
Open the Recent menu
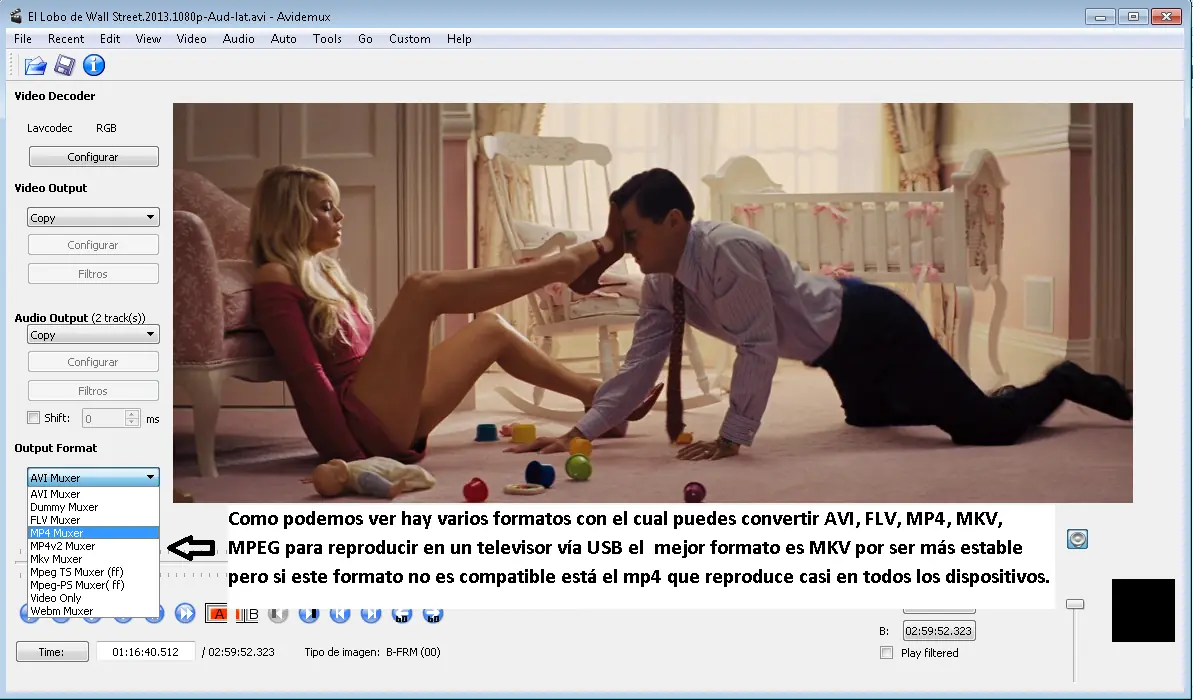click(65, 39)
